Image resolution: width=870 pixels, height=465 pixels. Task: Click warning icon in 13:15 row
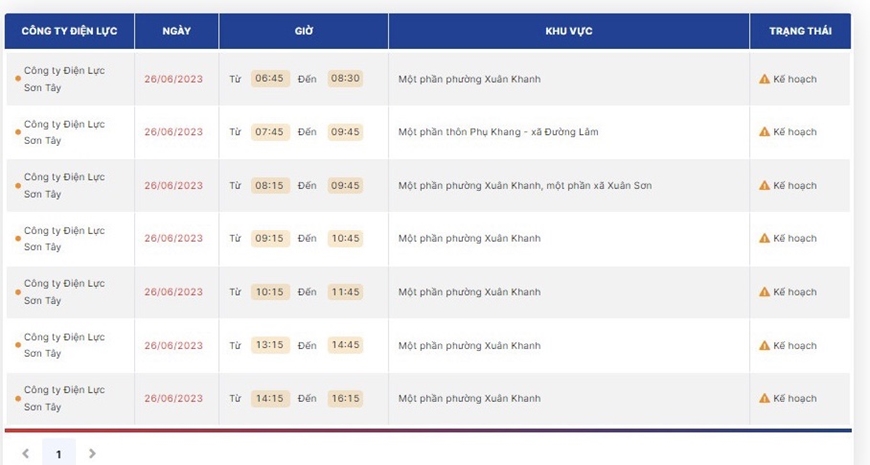click(x=764, y=345)
